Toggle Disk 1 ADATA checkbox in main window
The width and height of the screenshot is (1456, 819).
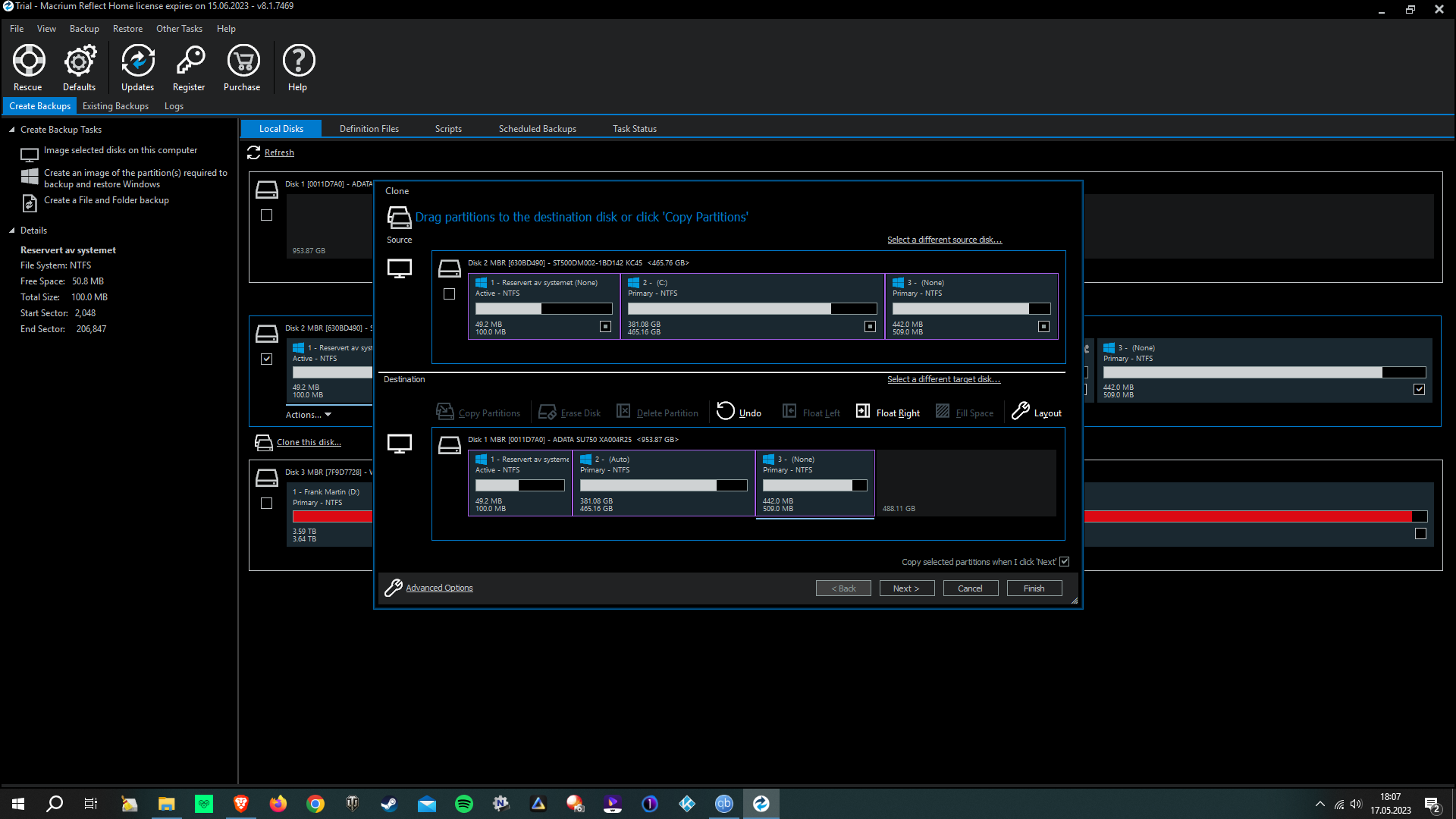coord(267,215)
